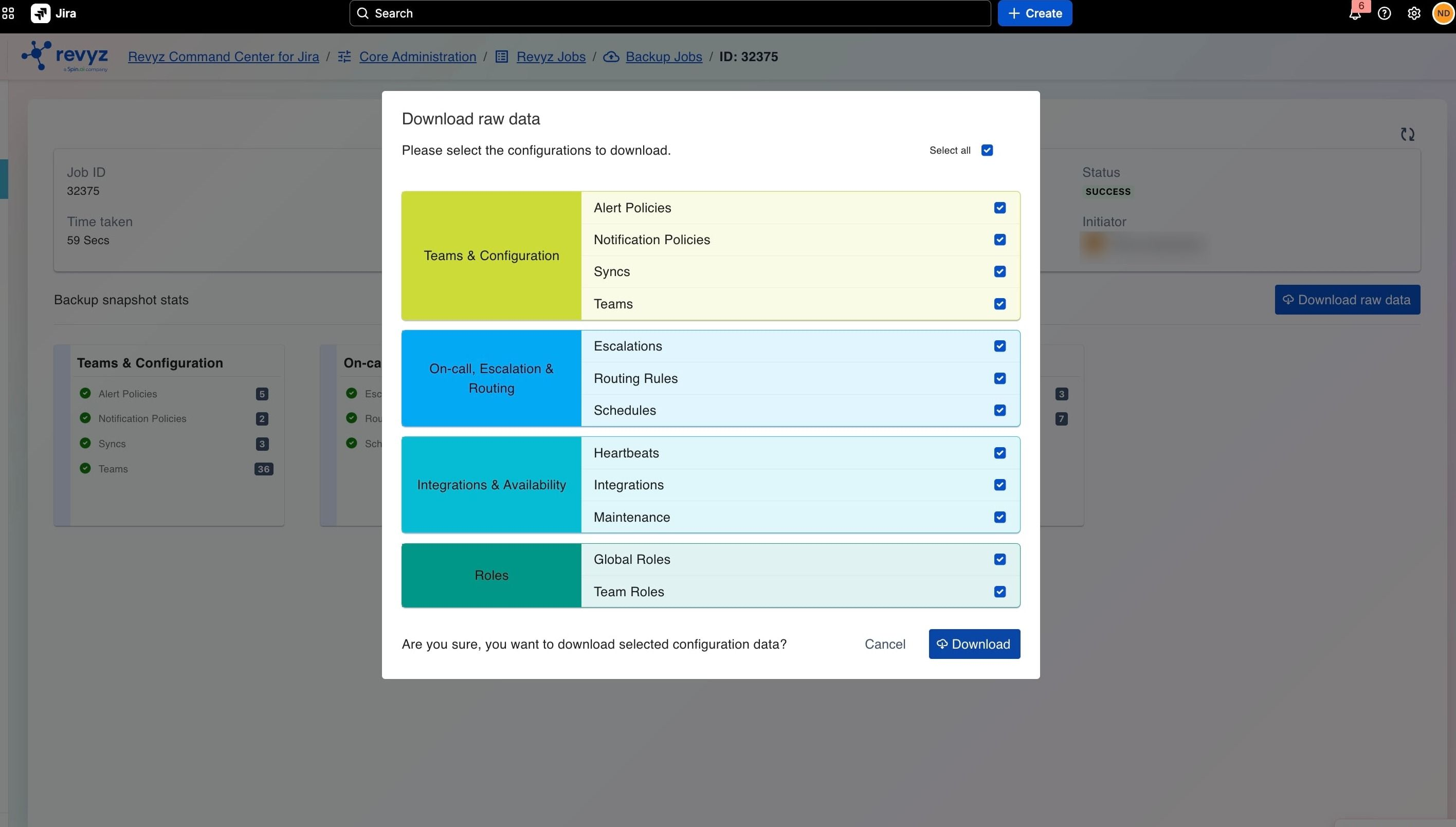Cancel the download dialog

click(x=885, y=644)
